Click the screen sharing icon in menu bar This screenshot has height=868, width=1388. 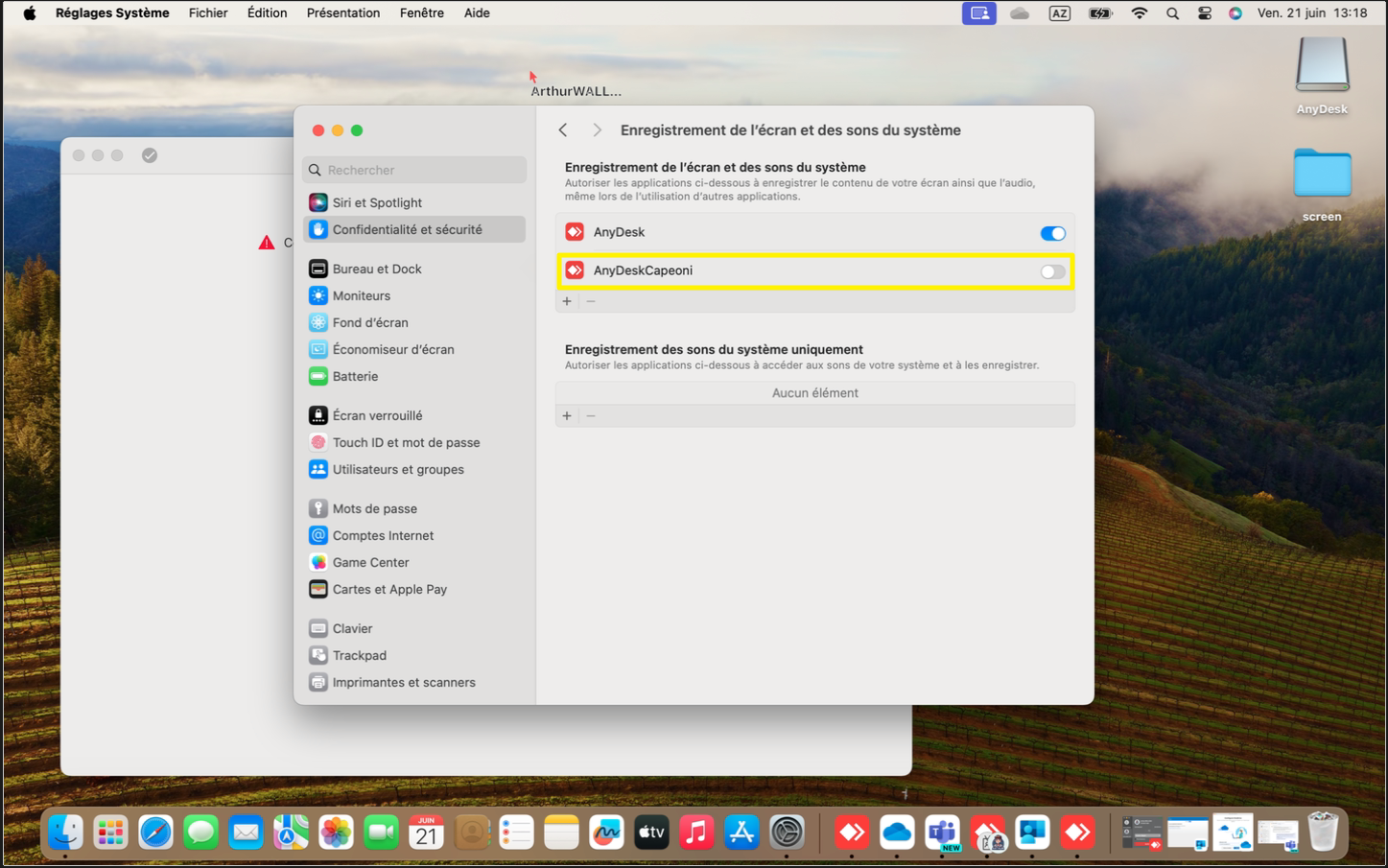979,12
